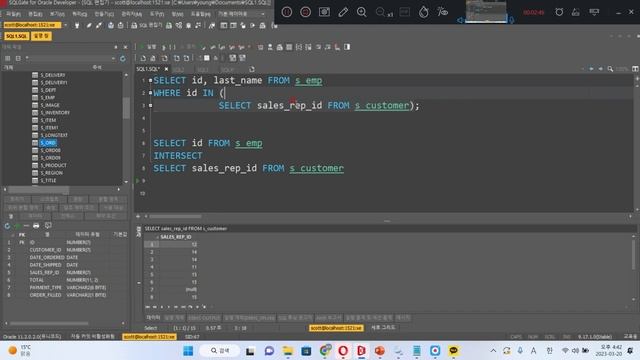This screenshot has height=360, width=640.
Task: Click the recorder zoom in magnifier
Action: point(362,12)
